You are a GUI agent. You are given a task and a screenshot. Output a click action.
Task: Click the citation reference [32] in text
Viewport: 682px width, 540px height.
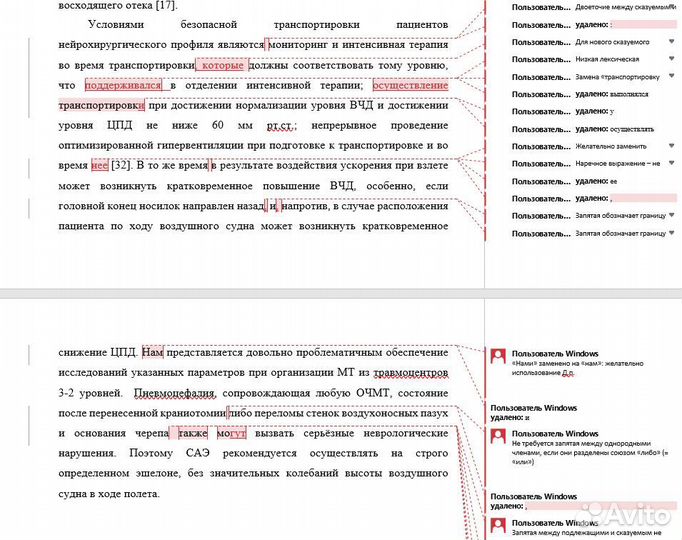click(x=124, y=165)
